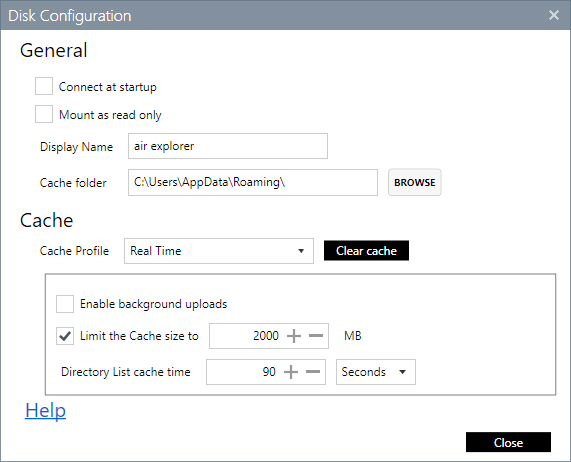
Task: Enable Connect at startup checkbox
Action: [x=44, y=86]
